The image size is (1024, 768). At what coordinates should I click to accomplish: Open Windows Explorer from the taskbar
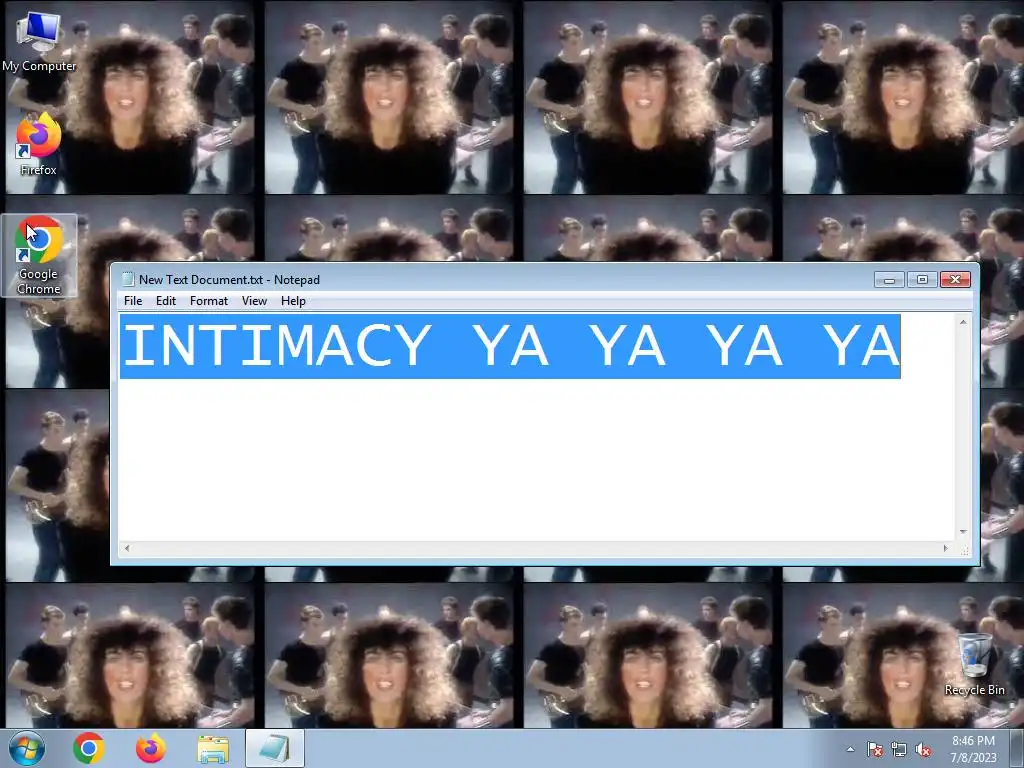213,749
